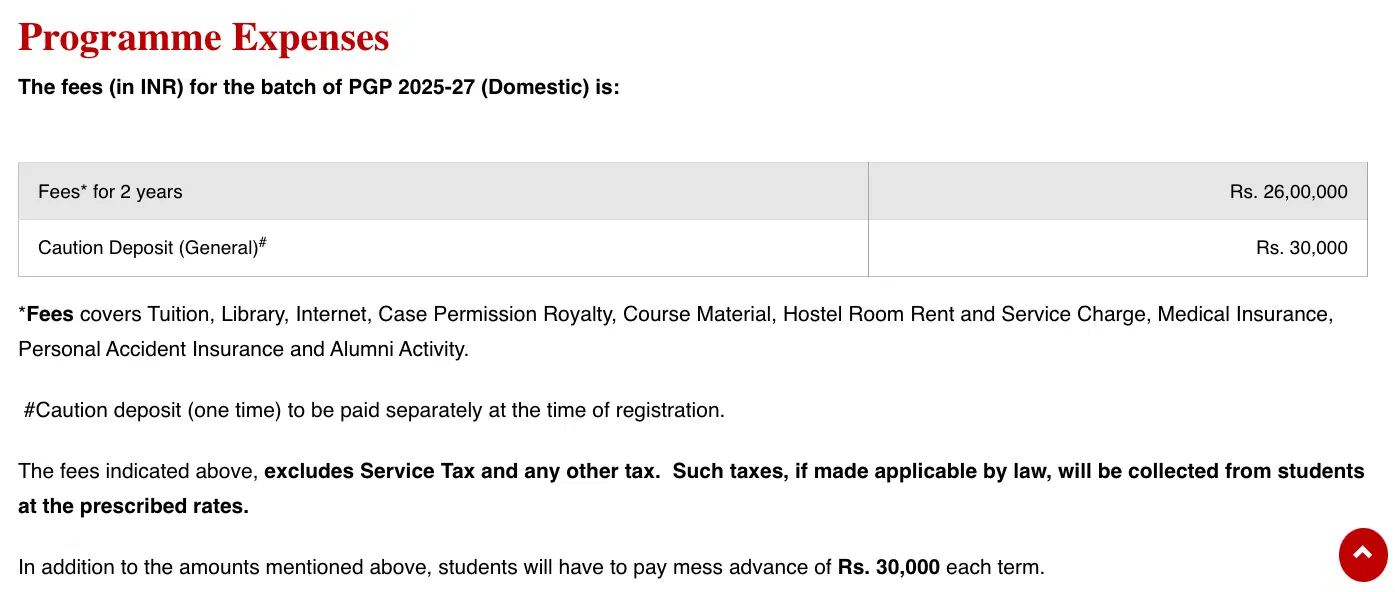Select the Rs. 30,000 caution deposit value
Viewport: 1395px width, 592px height.
tap(1301, 247)
